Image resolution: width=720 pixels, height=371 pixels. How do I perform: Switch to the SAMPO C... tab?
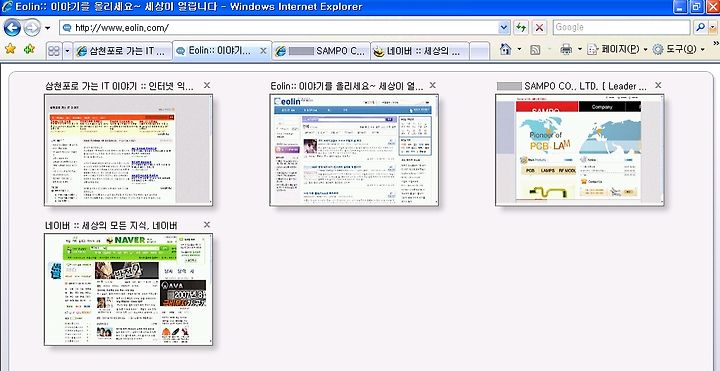[x=321, y=51]
